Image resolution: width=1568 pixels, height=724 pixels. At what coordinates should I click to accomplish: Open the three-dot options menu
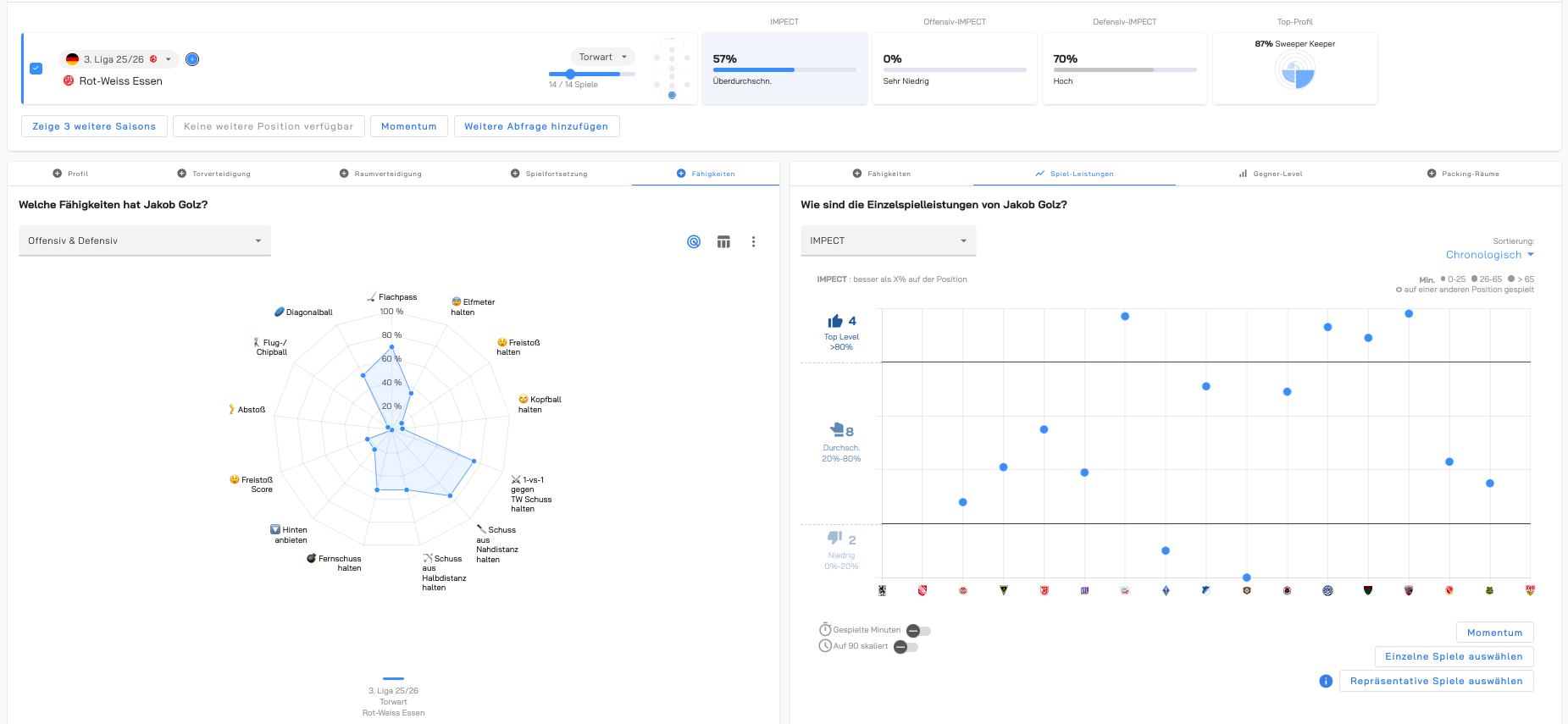(753, 242)
